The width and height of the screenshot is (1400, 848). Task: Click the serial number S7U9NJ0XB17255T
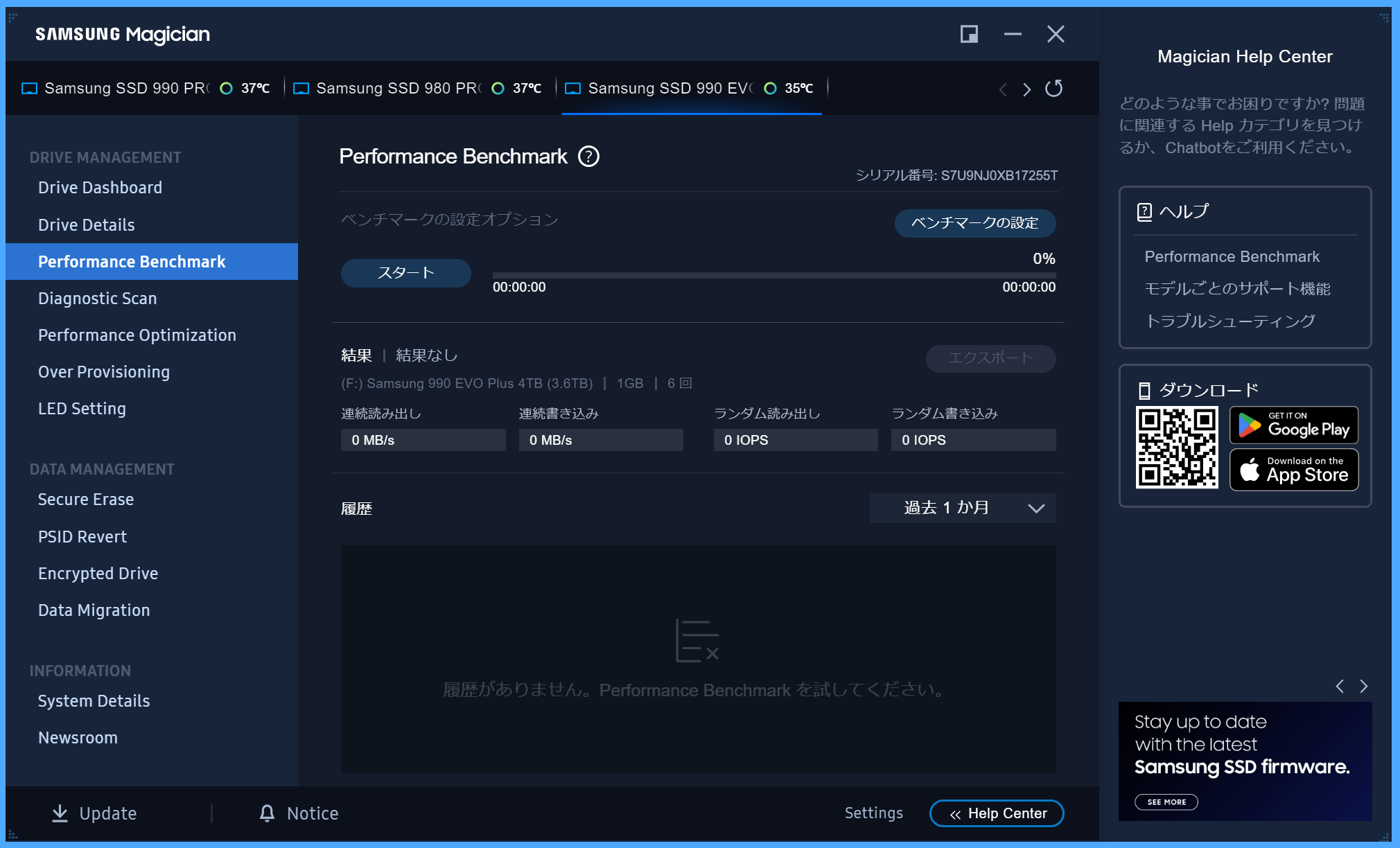click(999, 175)
